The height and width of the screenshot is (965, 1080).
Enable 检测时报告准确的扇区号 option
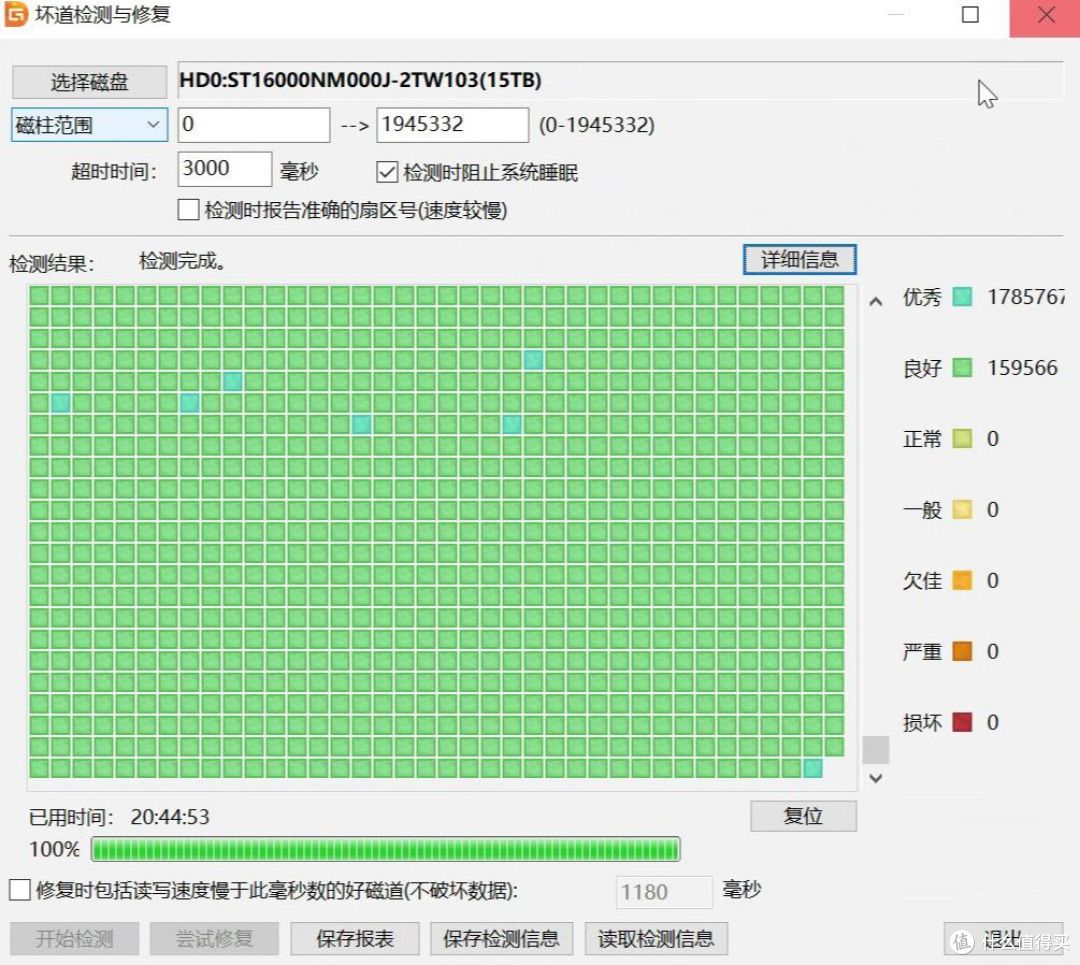[x=187, y=210]
